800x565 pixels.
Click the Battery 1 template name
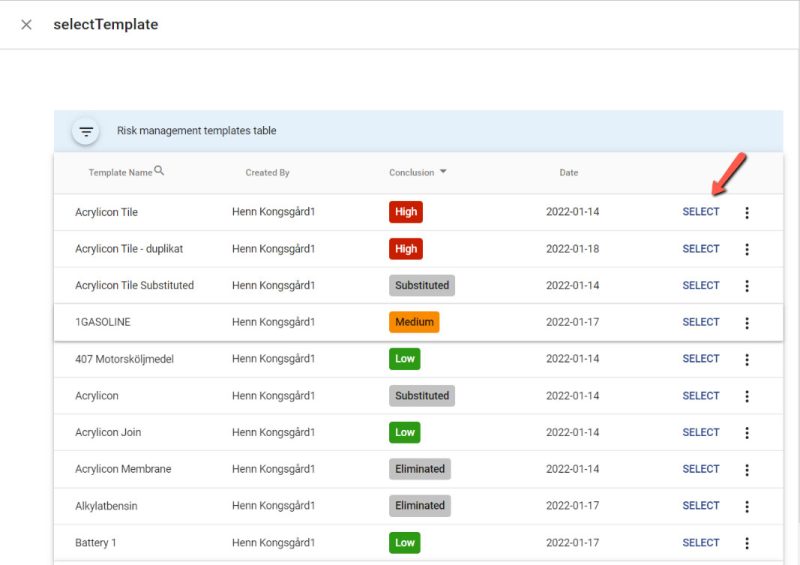click(95, 543)
